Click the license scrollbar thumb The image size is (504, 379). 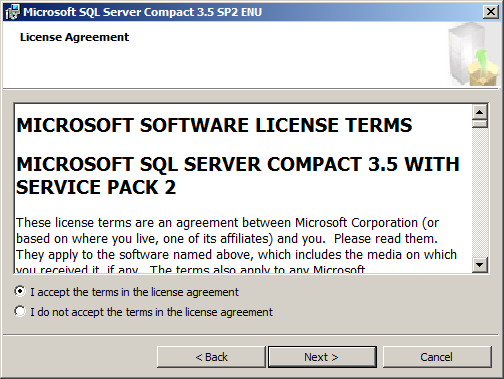[x=480, y=124]
